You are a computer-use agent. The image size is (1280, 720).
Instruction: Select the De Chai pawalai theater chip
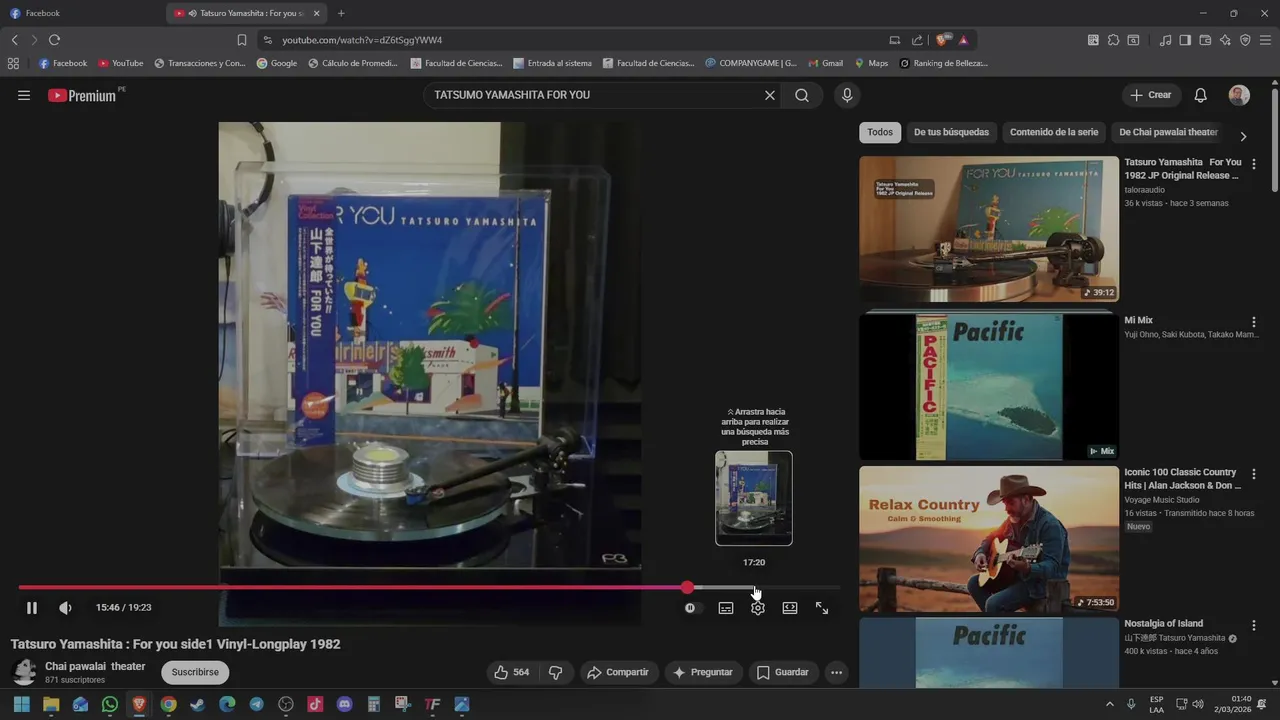[1168, 132]
